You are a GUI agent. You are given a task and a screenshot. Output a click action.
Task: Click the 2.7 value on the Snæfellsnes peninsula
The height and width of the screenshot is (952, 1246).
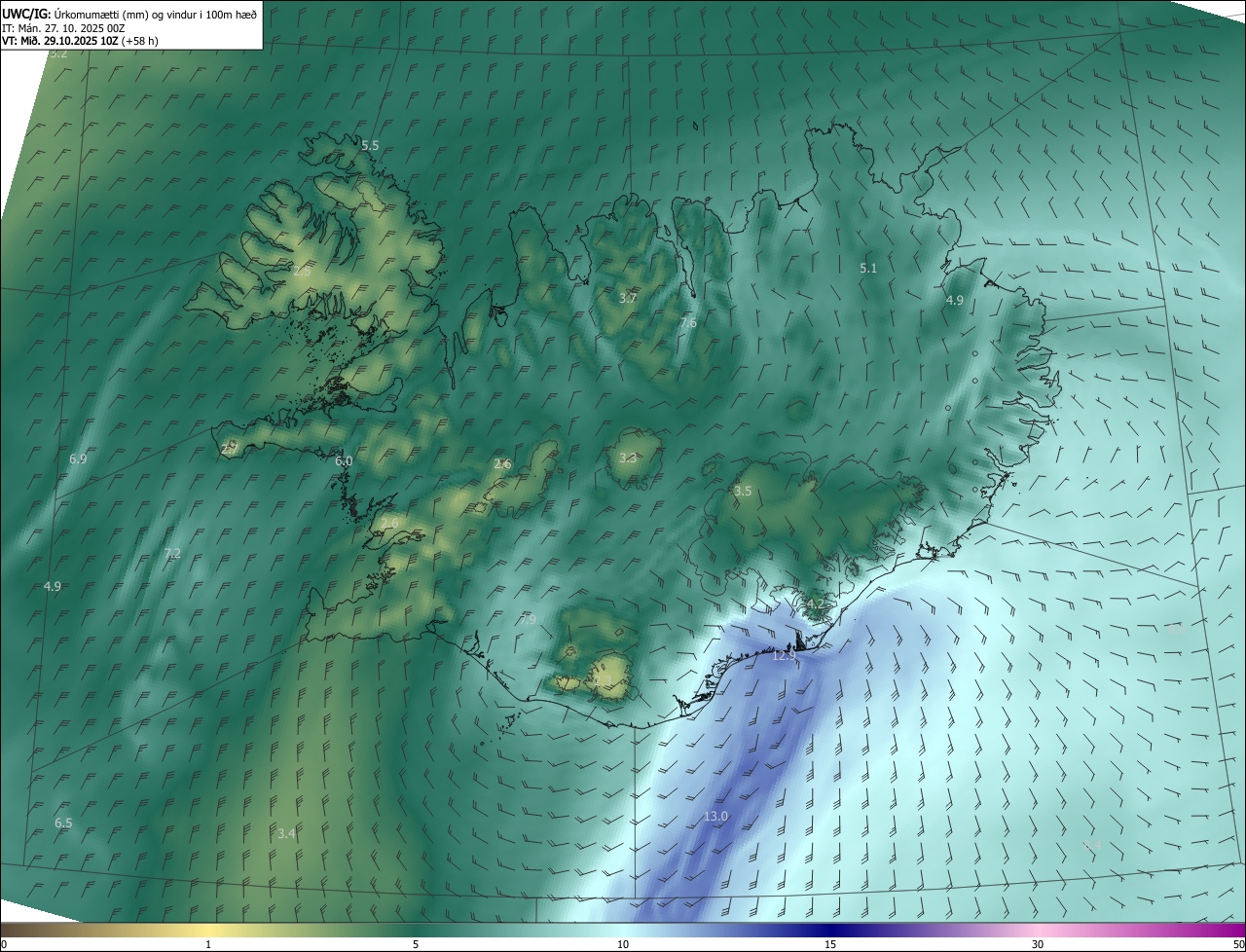[x=230, y=448]
